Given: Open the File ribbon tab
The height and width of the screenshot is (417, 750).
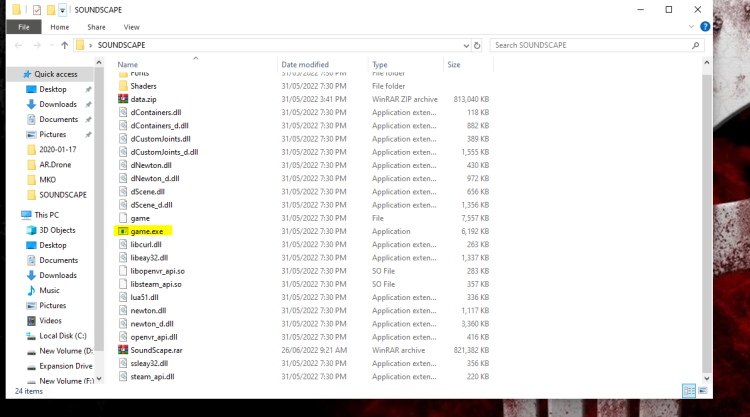Looking at the screenshot, I should point(23,27).
